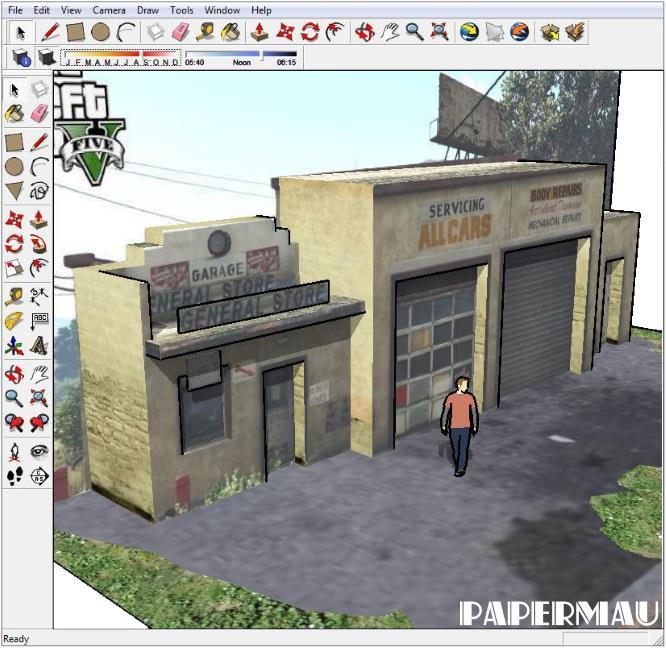Select the Arc tool in horizontal toolbar
This screenshot has width=666, height=648.
125,32
